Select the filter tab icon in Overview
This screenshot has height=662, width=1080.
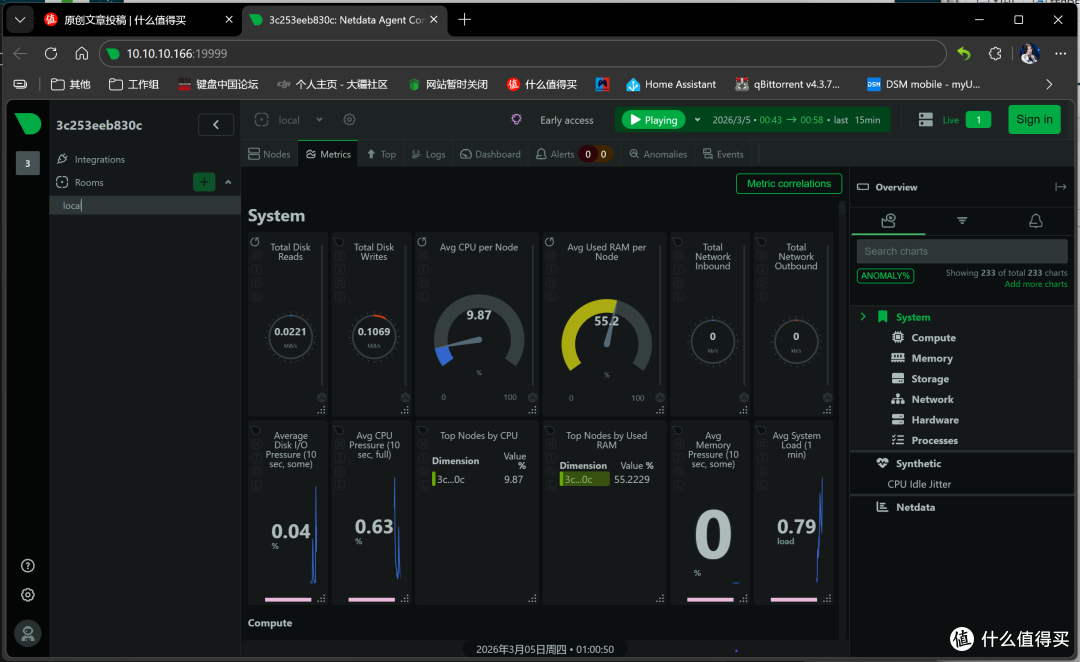962,220
